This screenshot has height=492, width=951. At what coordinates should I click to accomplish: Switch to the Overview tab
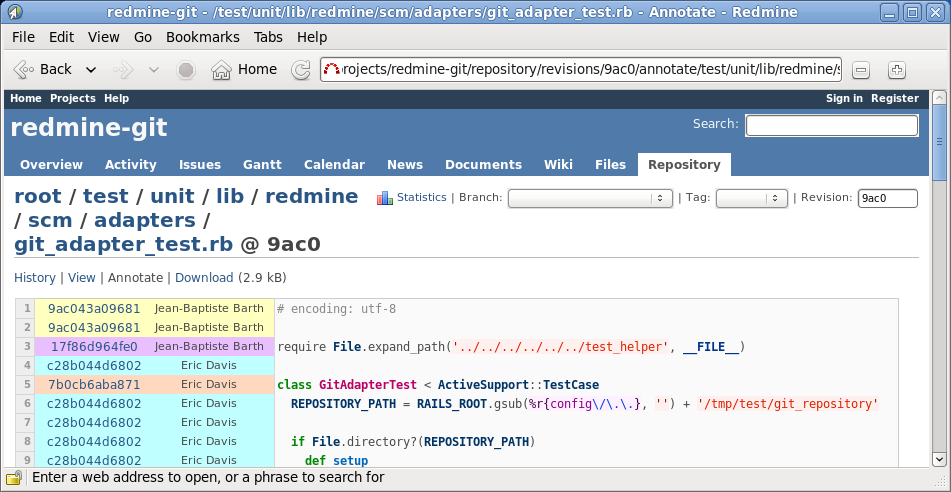point(51,164)
